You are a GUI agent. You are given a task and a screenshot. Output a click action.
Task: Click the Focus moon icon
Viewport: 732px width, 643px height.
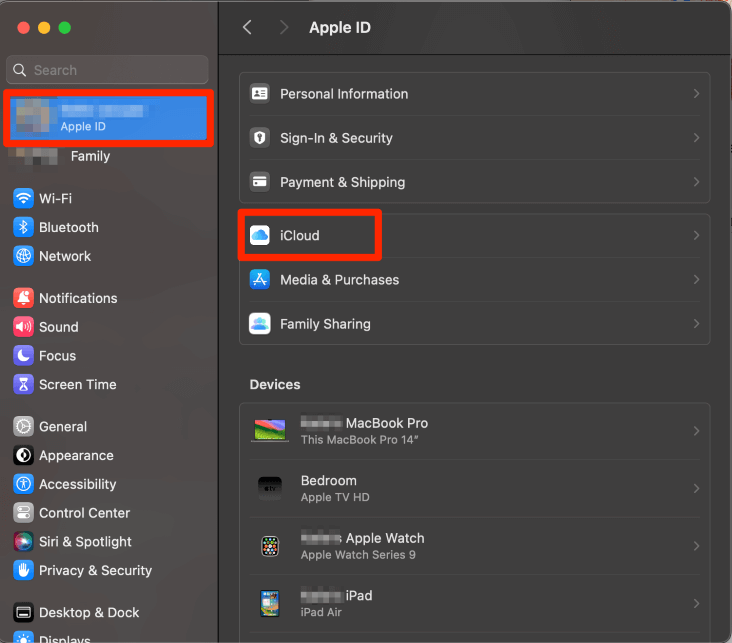pos(24,355)
